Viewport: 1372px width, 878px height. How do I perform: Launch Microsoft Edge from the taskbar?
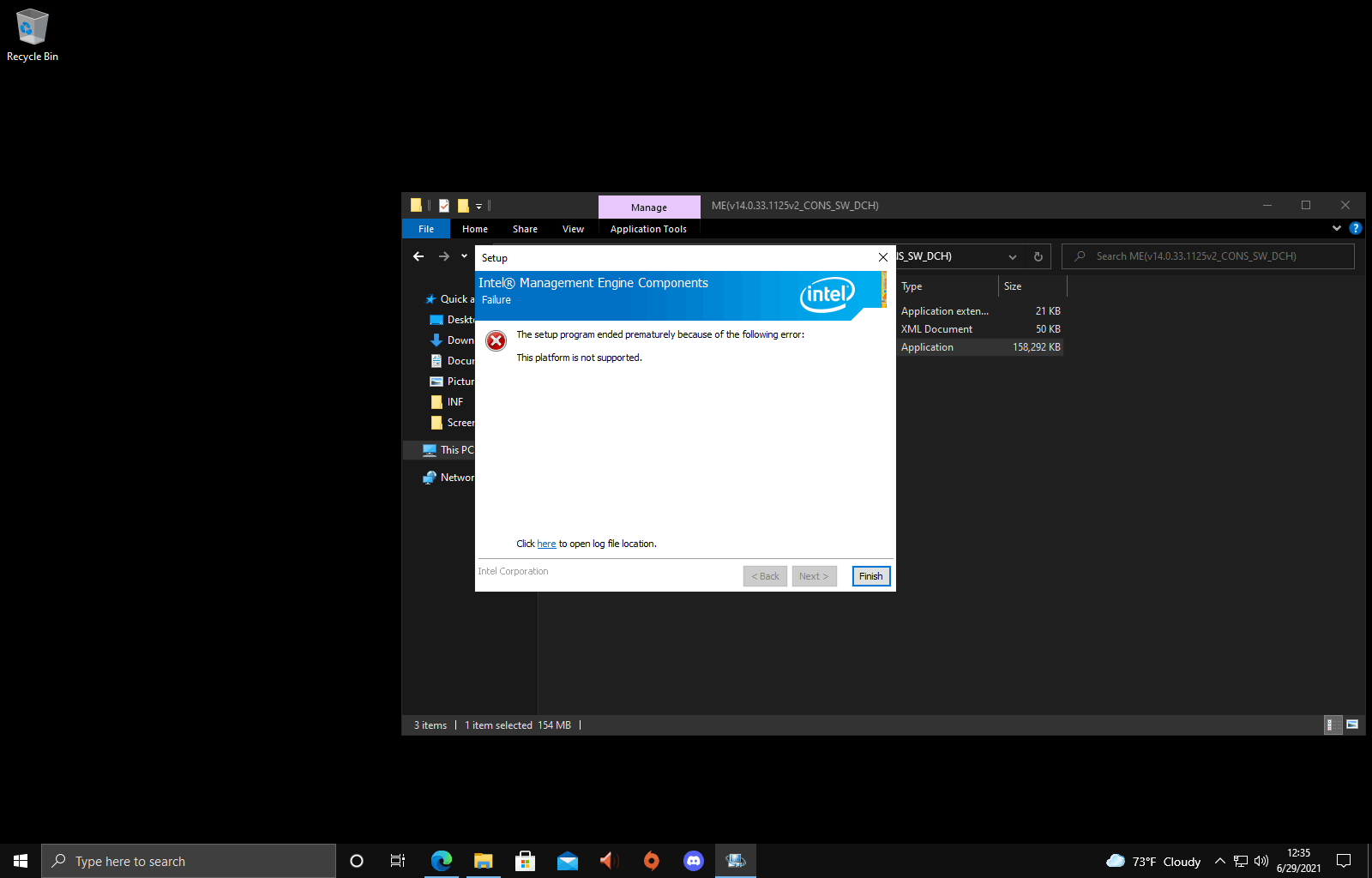442,861
